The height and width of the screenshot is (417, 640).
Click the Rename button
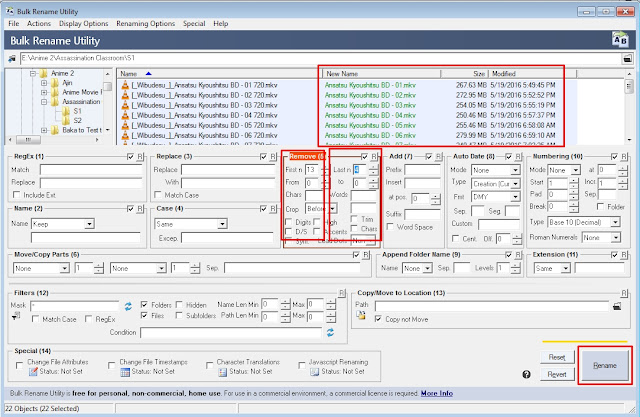tap(605, 365)
